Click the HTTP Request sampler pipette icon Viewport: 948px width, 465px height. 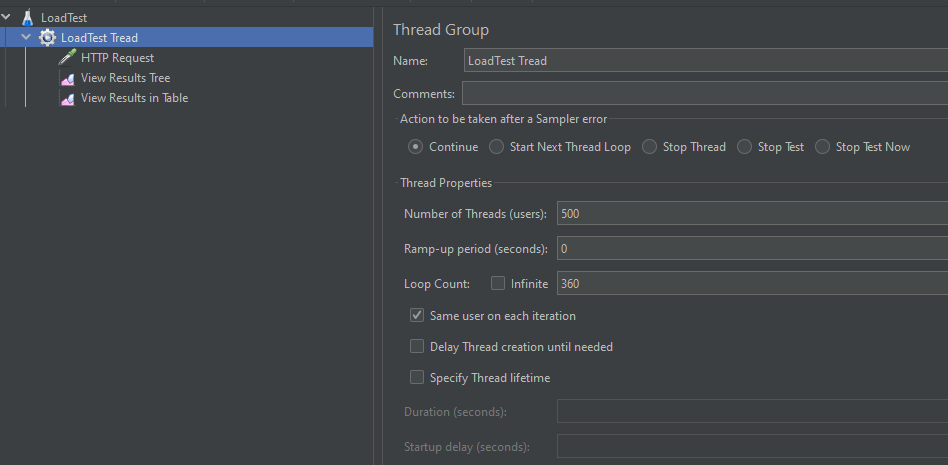pos(67,58)
